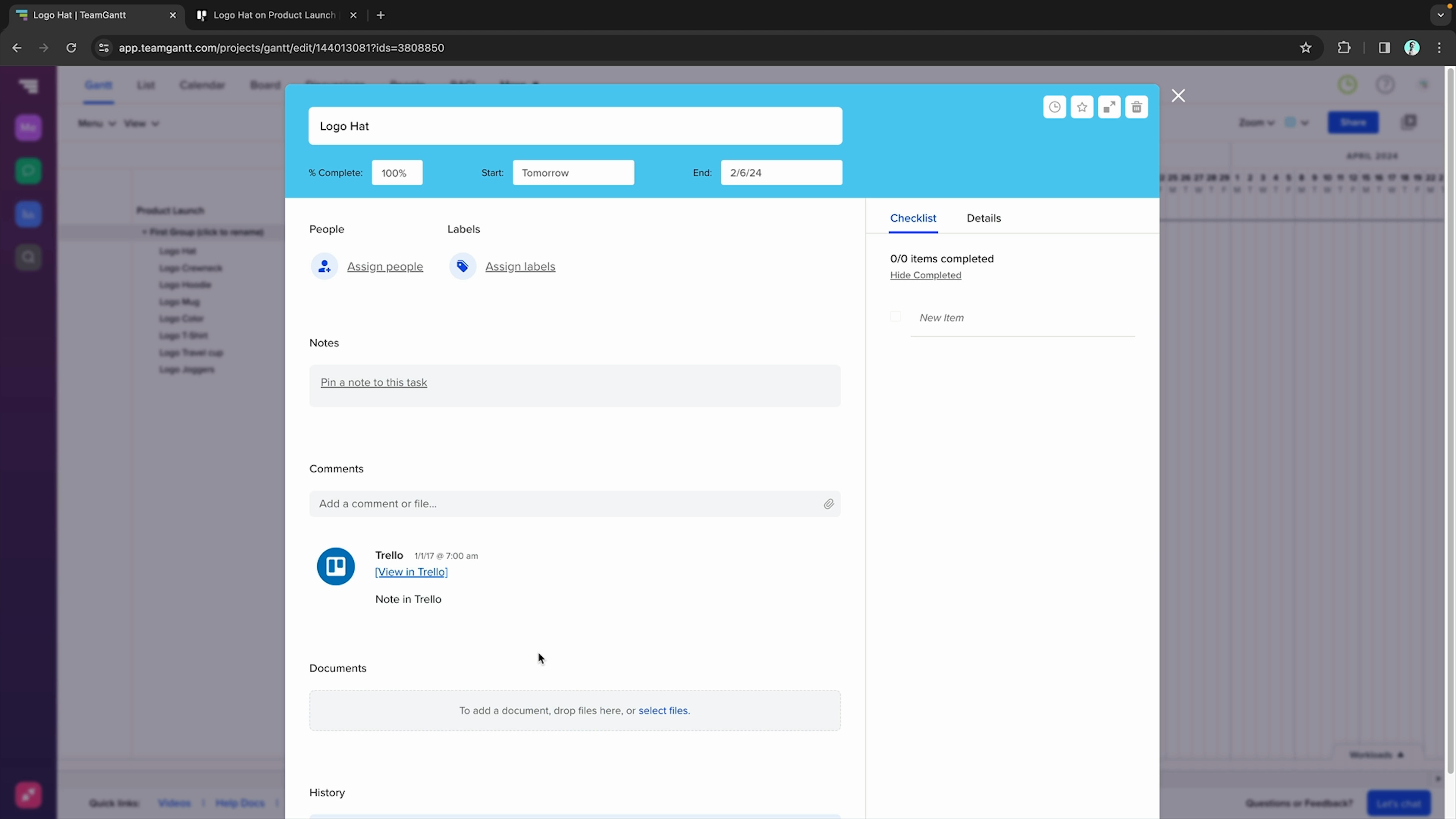
Task: Open the View in Trello link
Action: coord(411,572)
